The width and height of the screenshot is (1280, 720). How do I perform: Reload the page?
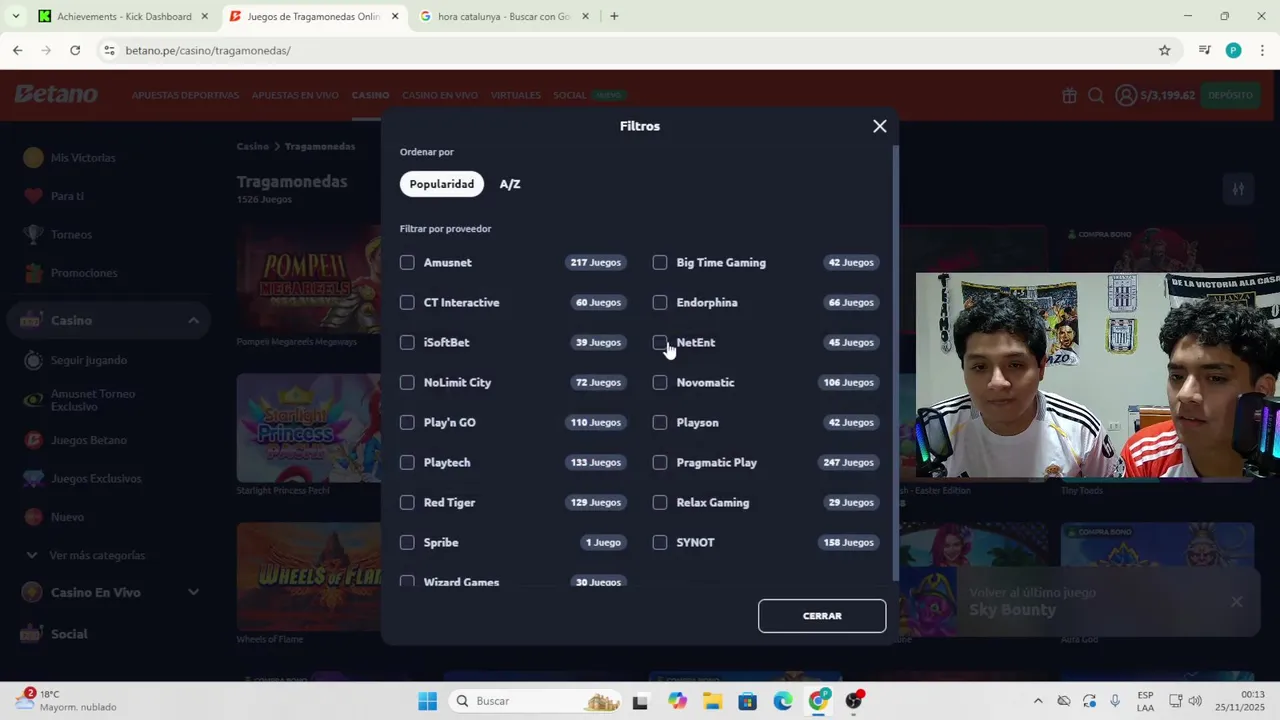[75, 50]
